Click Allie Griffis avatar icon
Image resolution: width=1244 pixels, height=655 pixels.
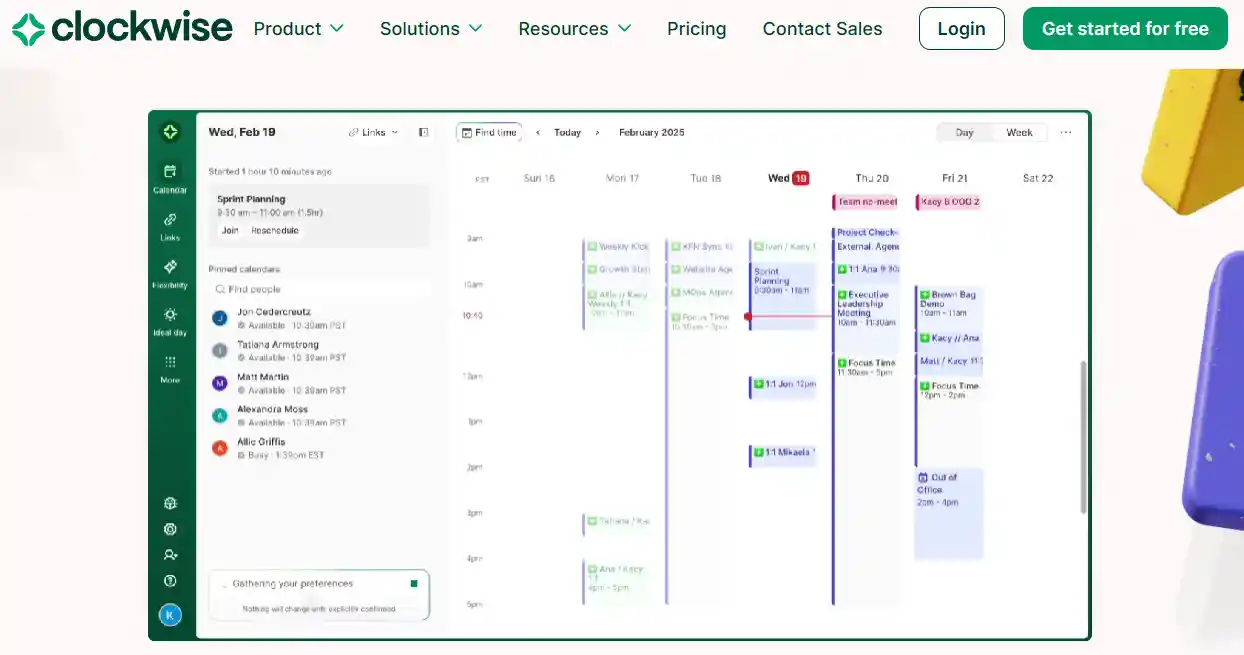pos(220,448)
